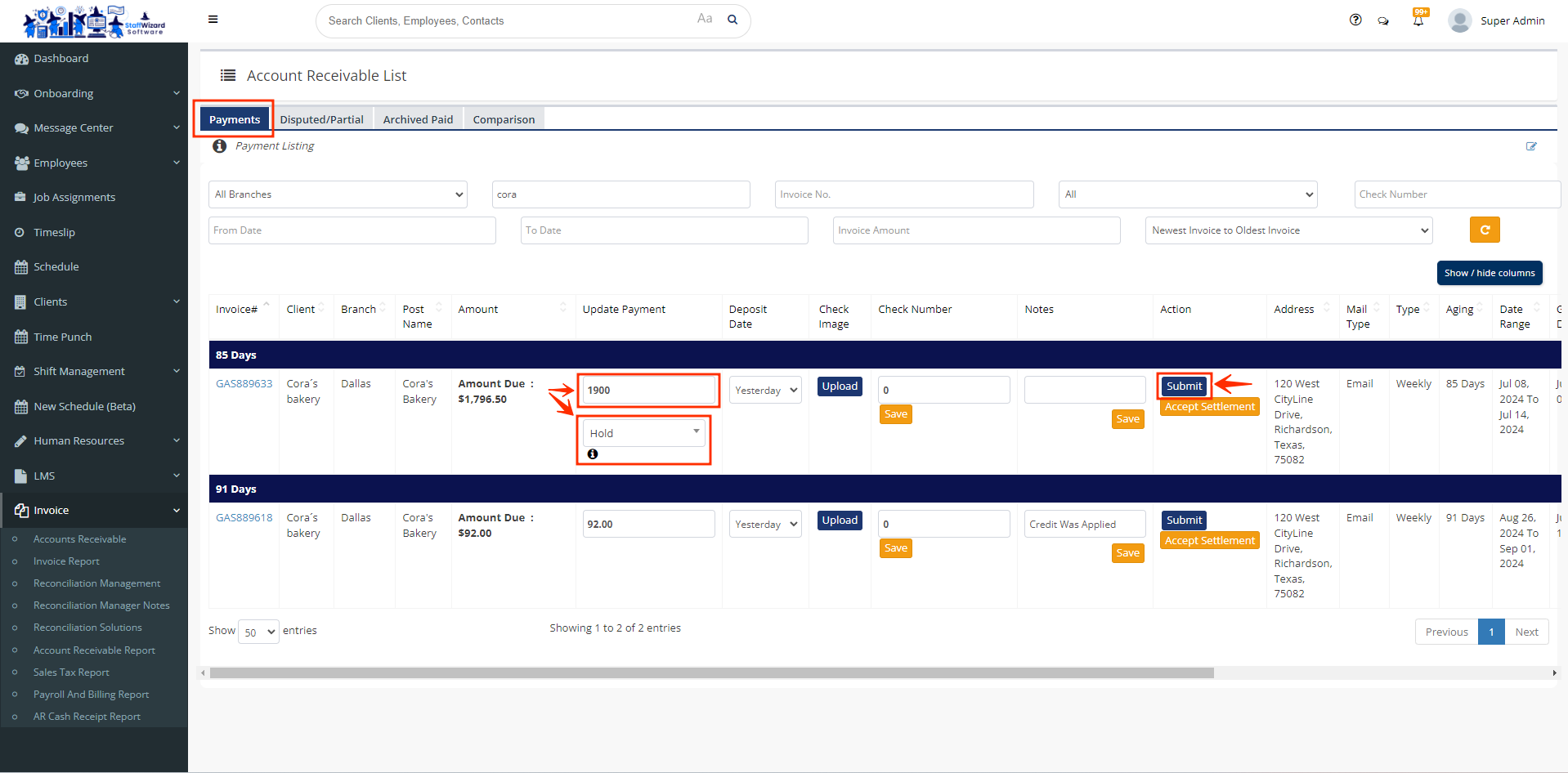Click the orange refresh filter button
This screenshot has width=1568, height=773.
1484,230
